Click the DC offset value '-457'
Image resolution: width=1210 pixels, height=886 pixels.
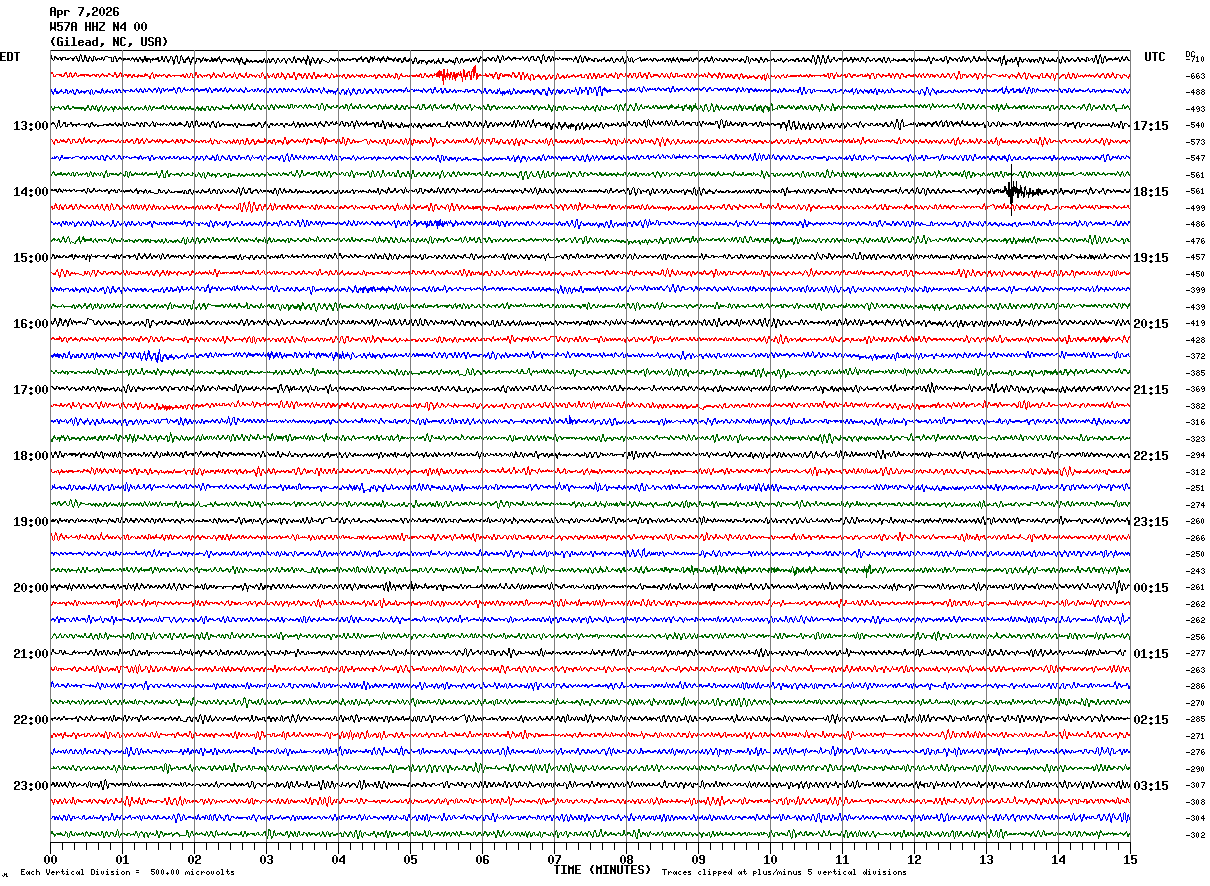tap(1195, 257)
